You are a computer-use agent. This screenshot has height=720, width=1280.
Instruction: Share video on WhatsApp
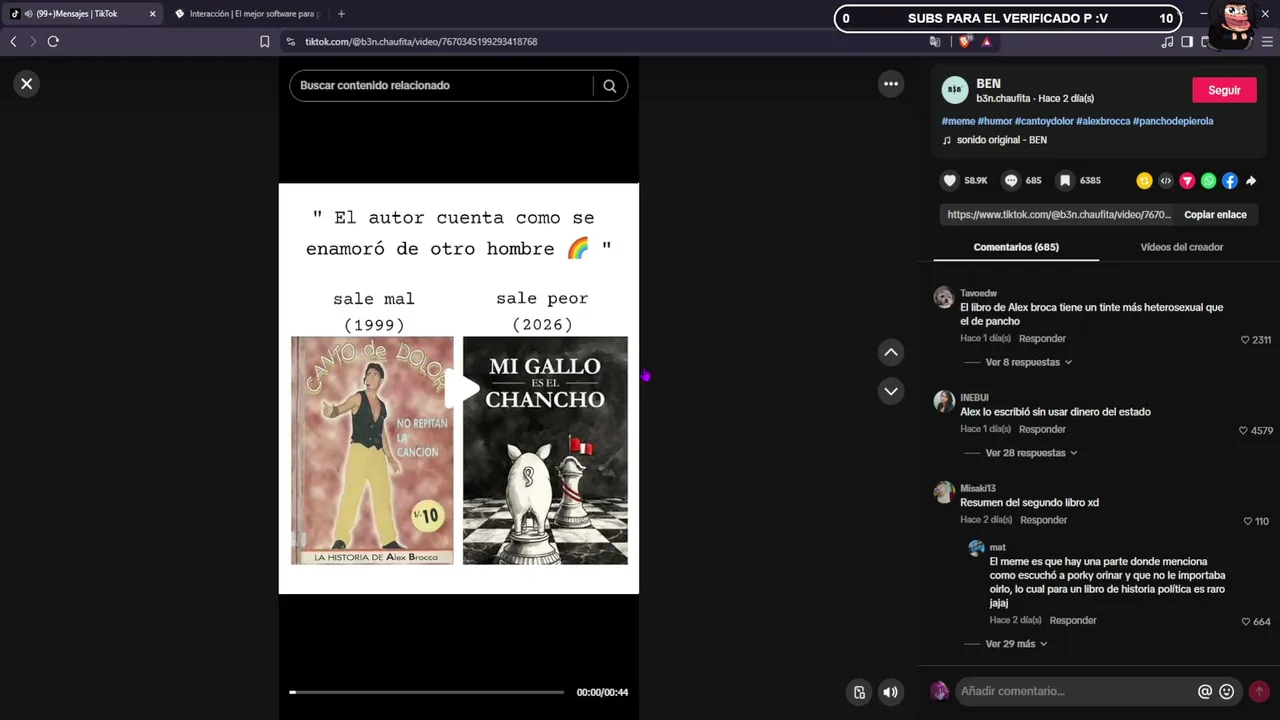1208,181
